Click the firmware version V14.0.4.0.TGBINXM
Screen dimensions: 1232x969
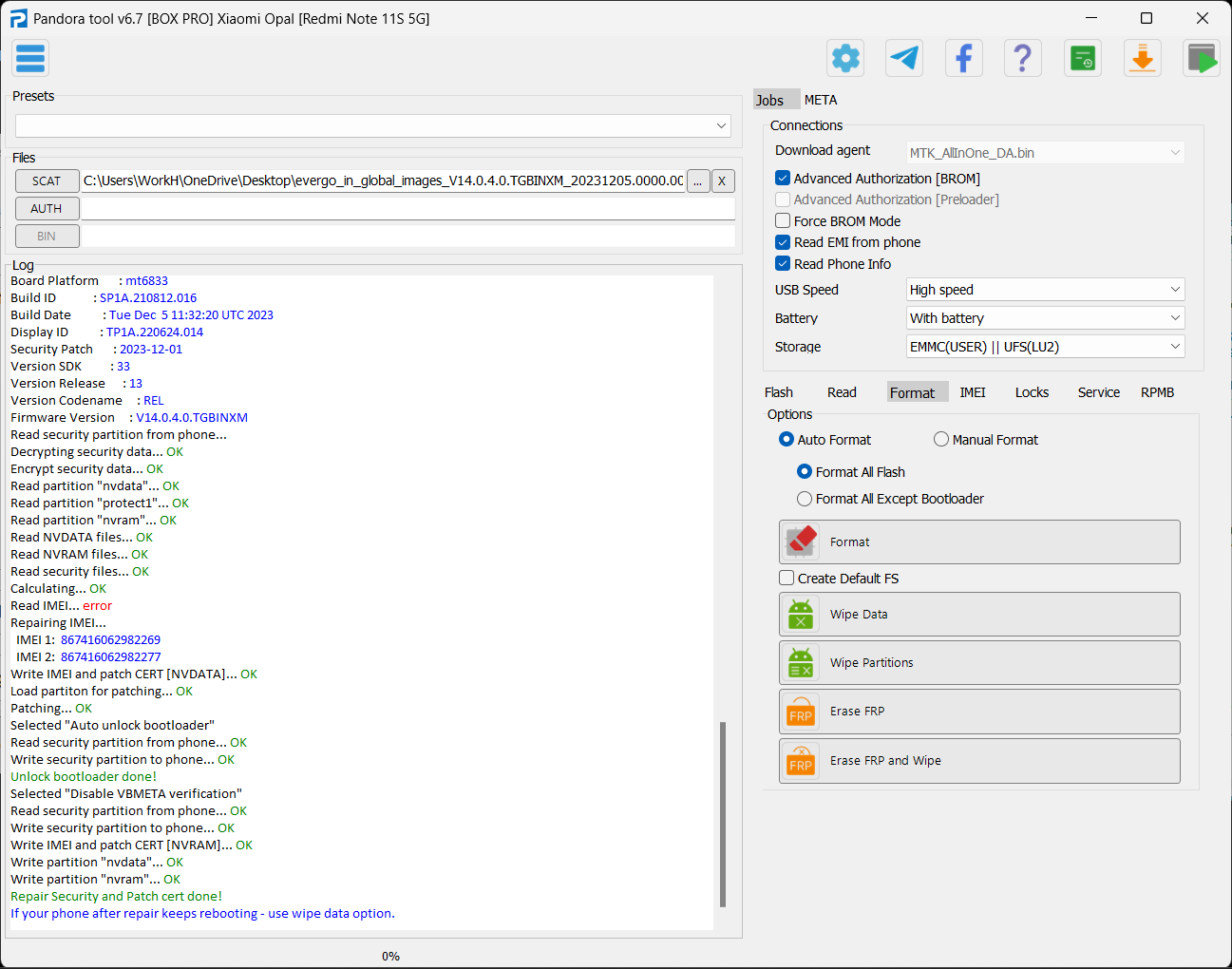[192, 417]
